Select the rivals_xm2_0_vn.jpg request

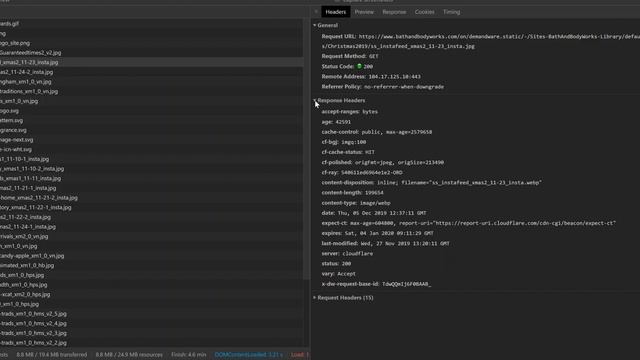point(151,236)
